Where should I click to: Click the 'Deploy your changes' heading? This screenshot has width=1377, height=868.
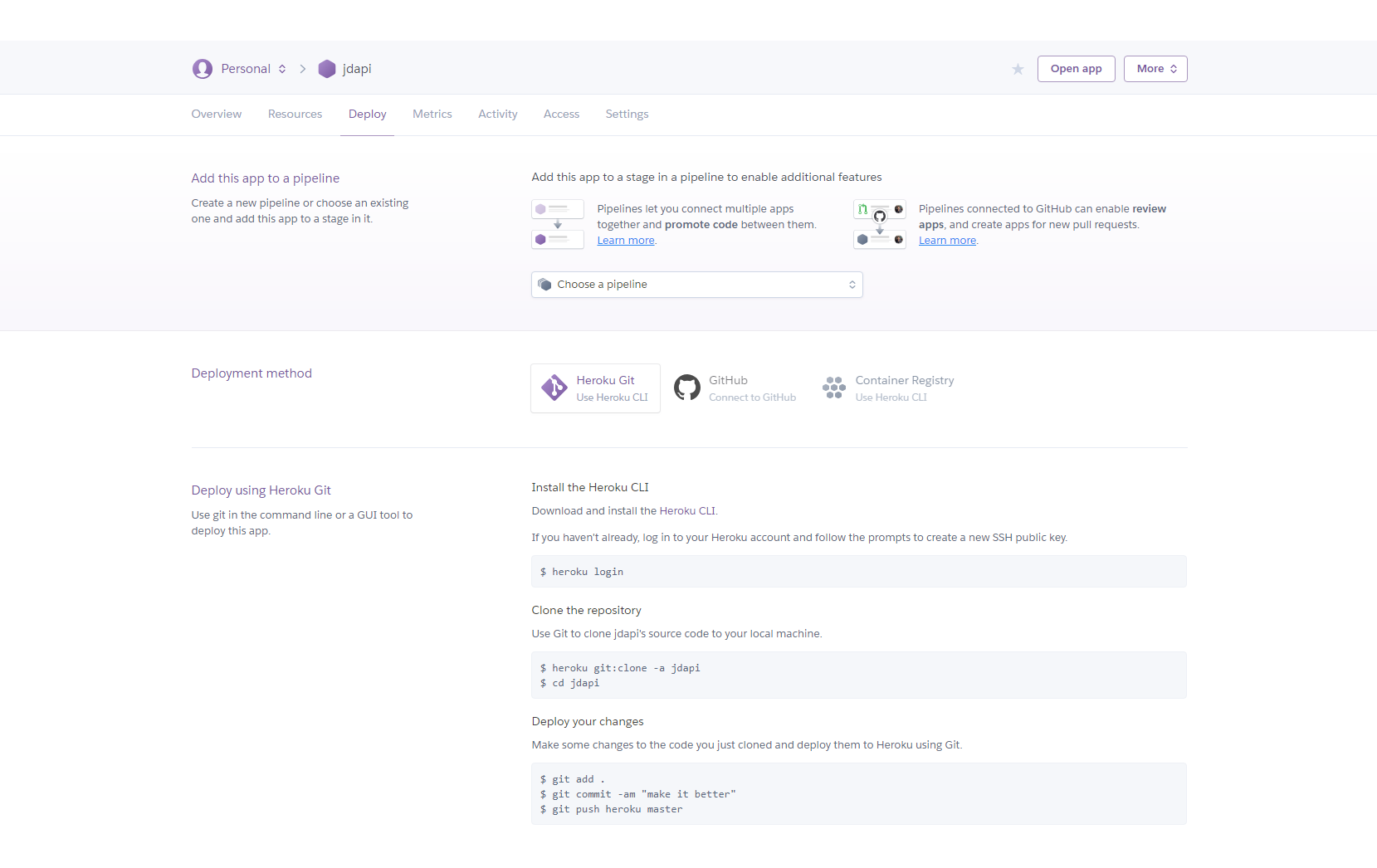[588, 722]
